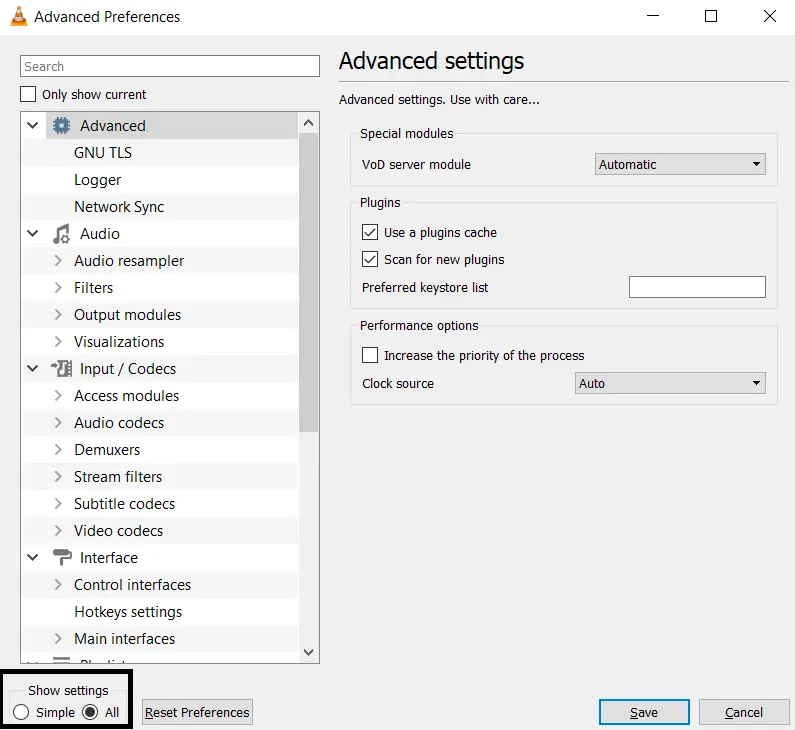Click the Preferred keystore list field
The width and height of the screenshot is (795, 730).
697,287
